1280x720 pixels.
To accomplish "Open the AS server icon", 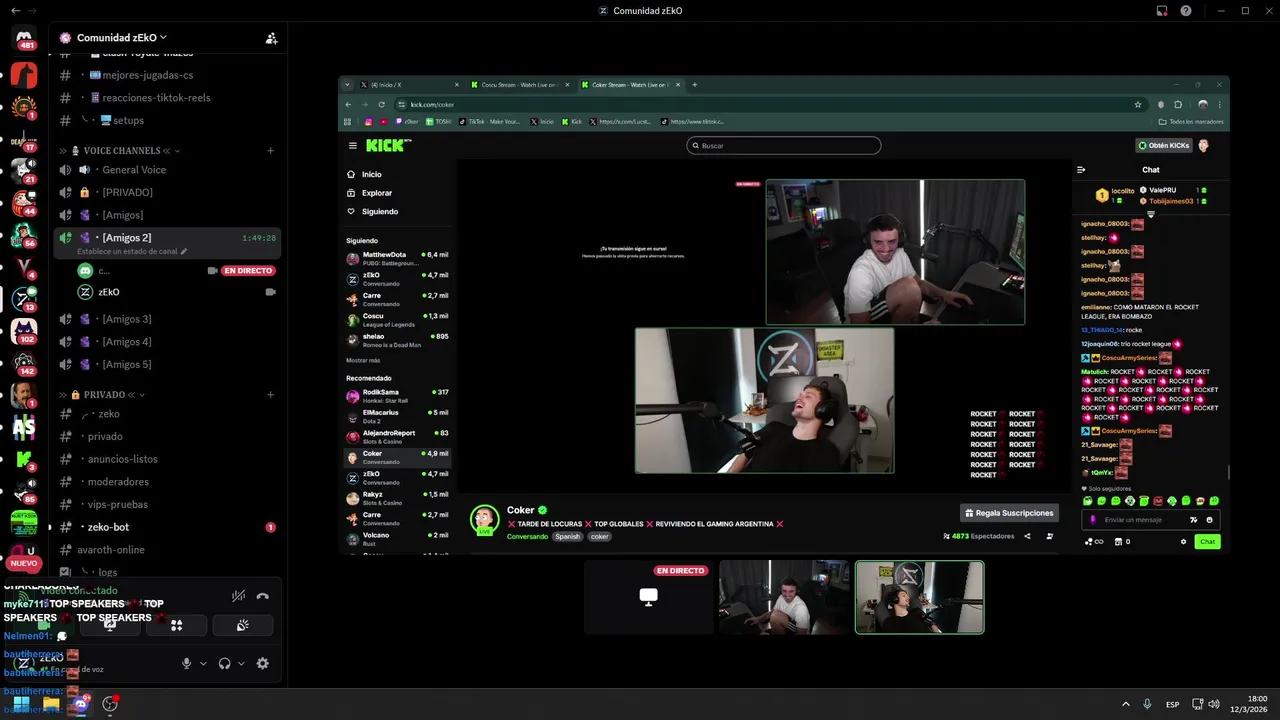I will coord(24,427).
